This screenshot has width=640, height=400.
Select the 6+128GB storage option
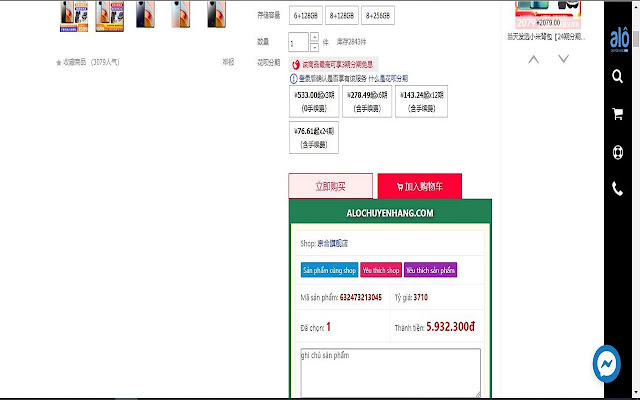306,16
